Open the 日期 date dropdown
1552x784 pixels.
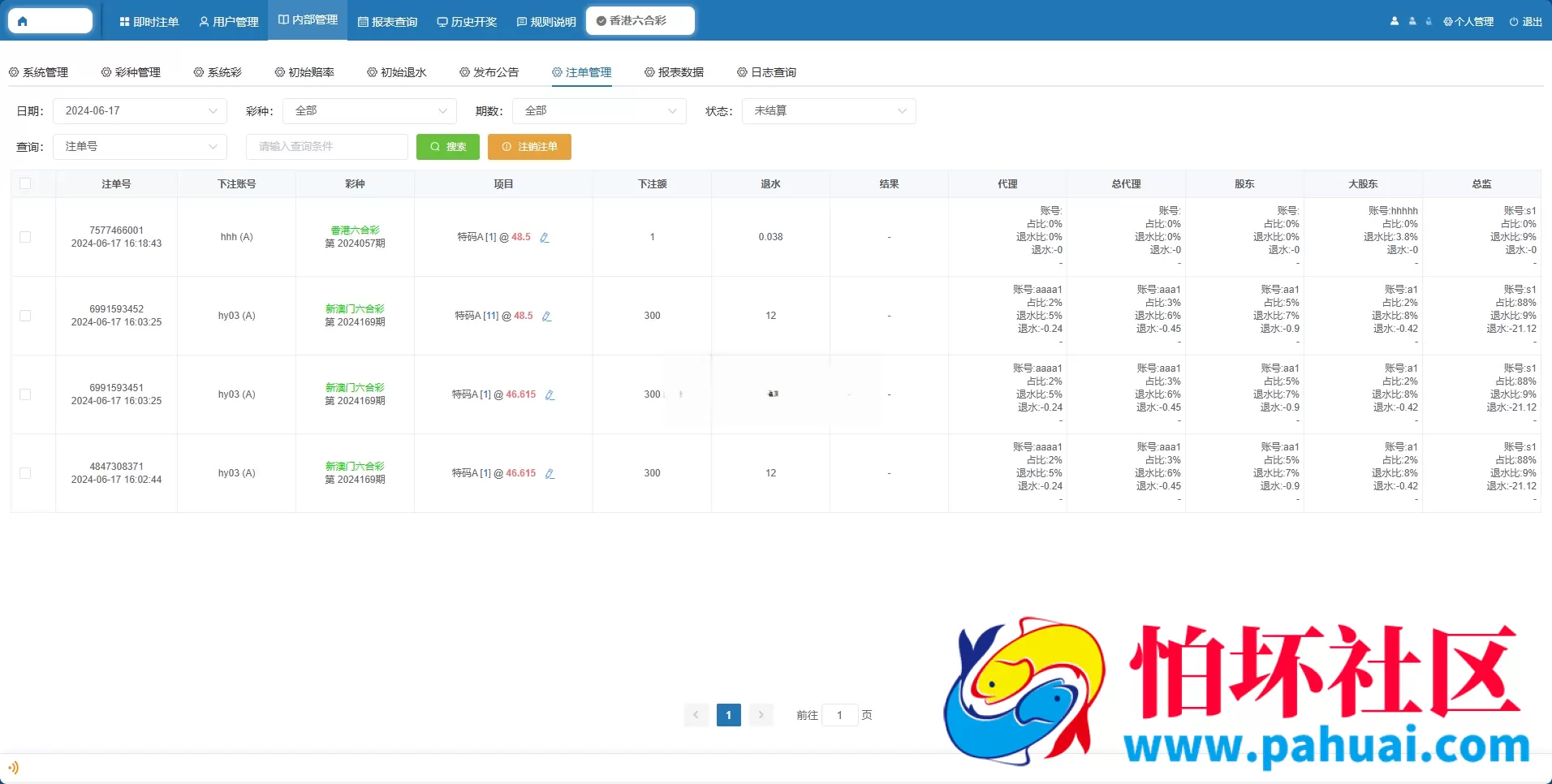(140, 111)
